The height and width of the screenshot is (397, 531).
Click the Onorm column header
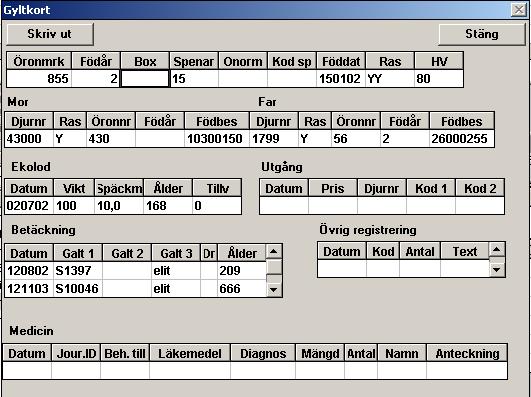(243, 61)
